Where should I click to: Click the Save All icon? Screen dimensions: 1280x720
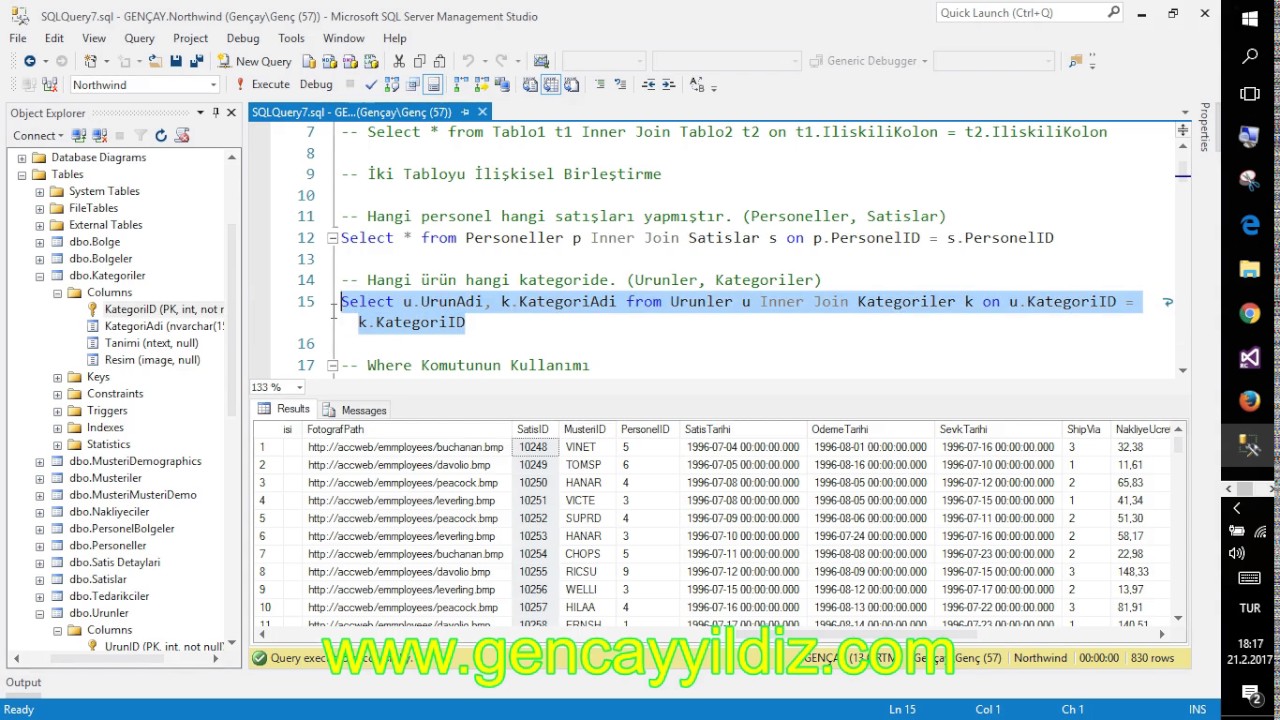point(197,61)
